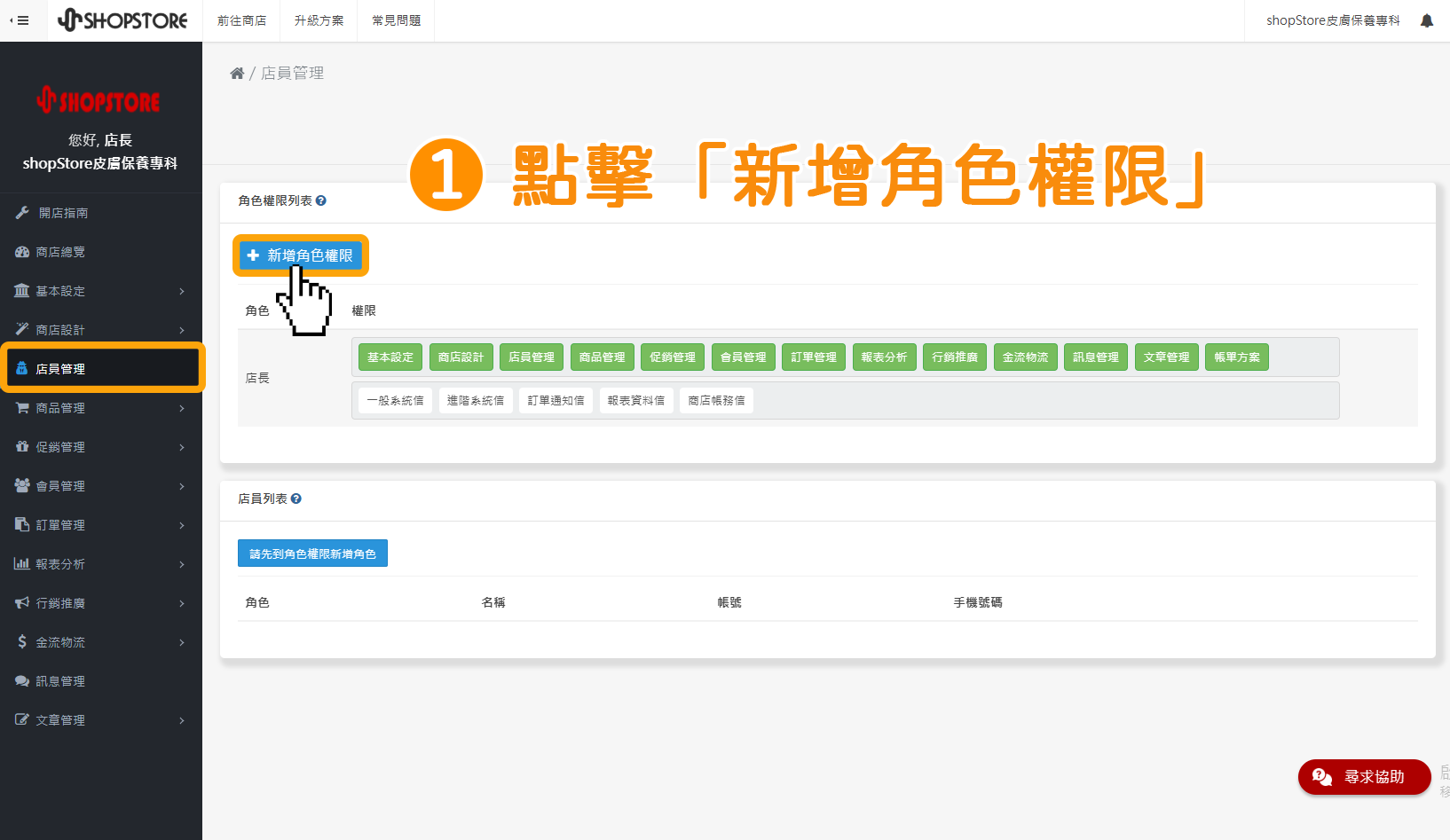Image resolution: width=1450 pixels, height=840 pixels.
Task: Click help icon beside 店員列表
Action: point(296,499)
